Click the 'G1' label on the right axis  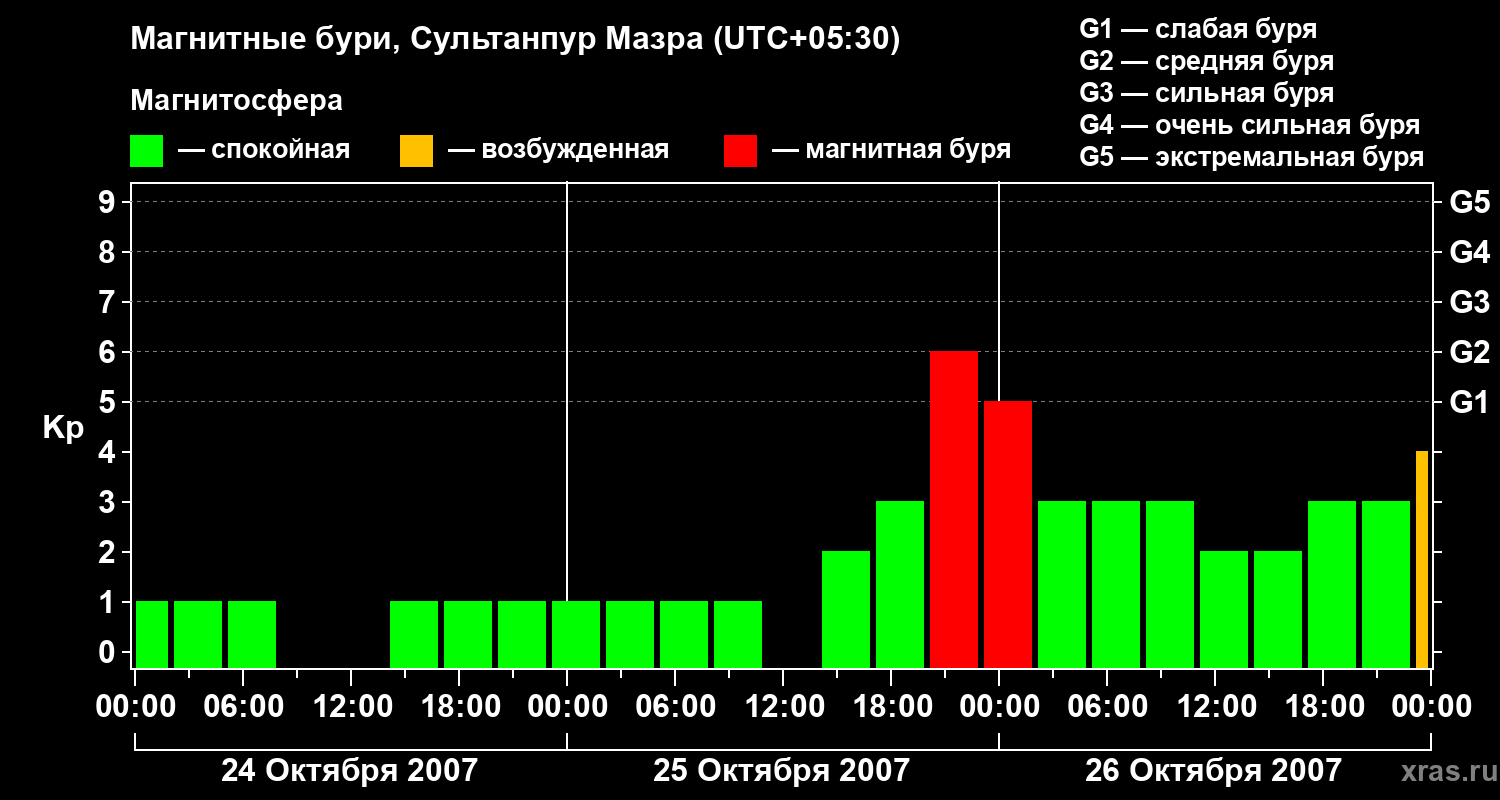tap(1470, 402)
